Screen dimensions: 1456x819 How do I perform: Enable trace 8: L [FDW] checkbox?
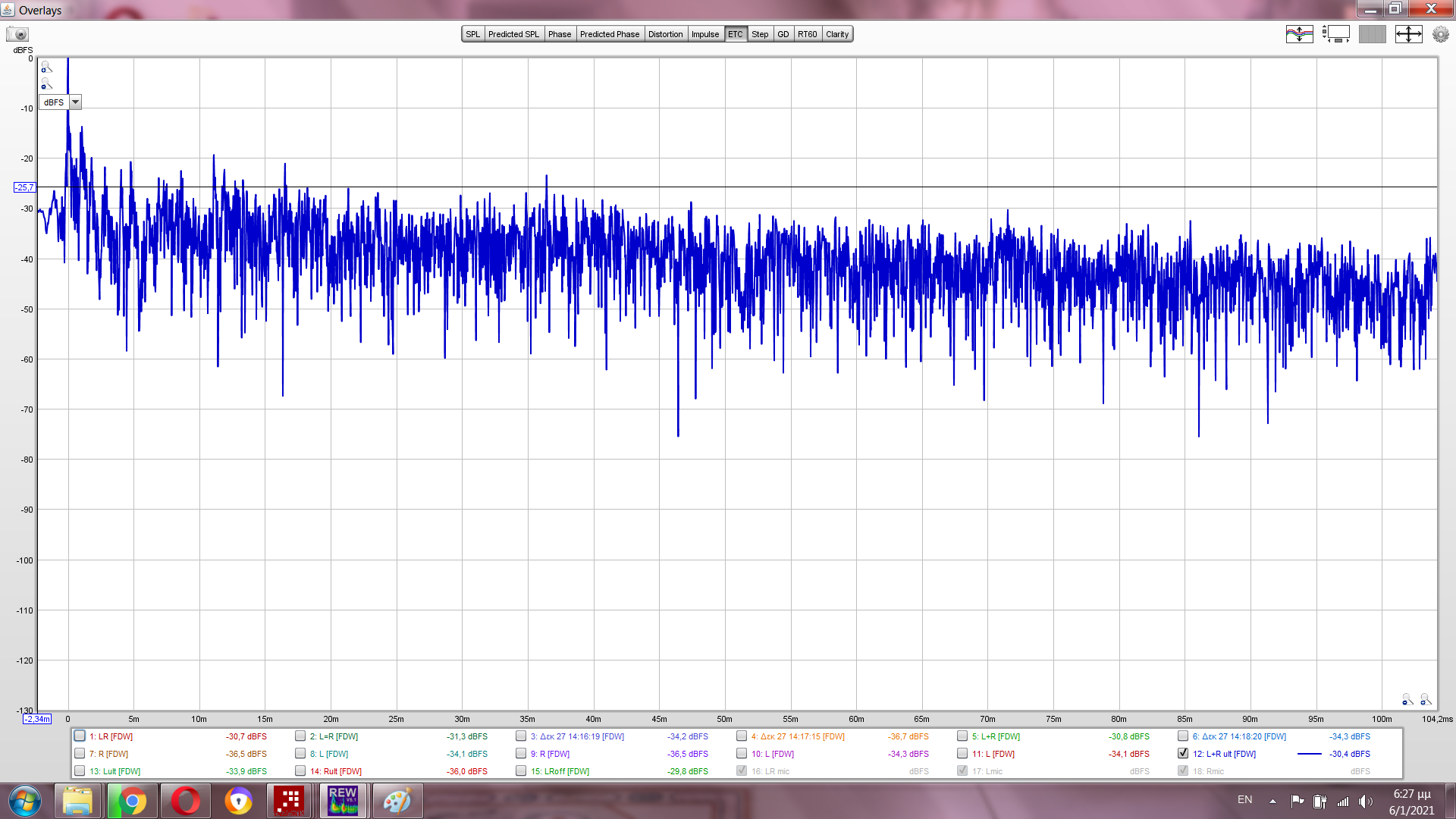point(300,754)
